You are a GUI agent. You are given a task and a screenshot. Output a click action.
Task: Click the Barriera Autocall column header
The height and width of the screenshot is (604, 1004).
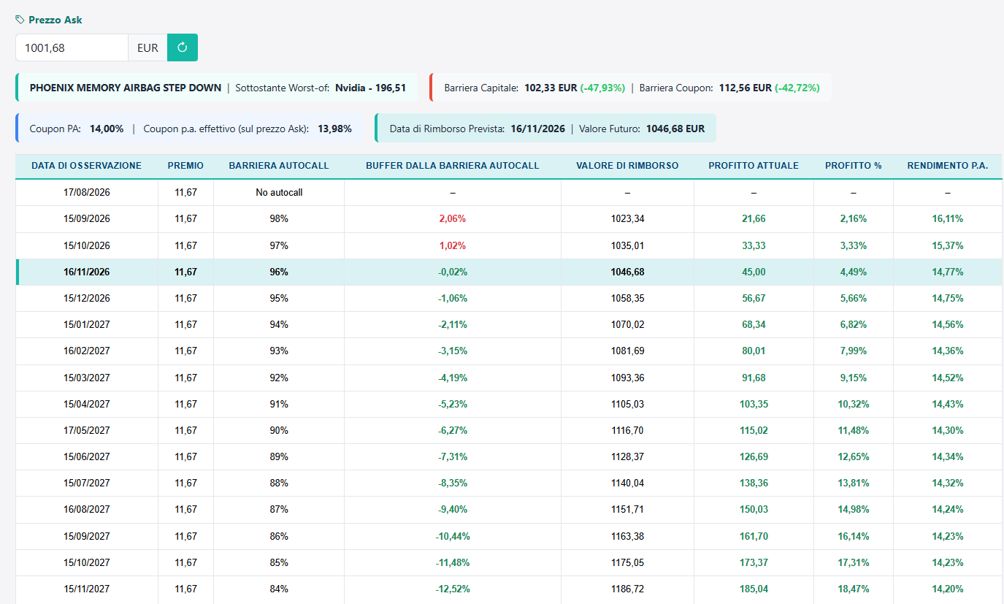[x=279, y=165]
